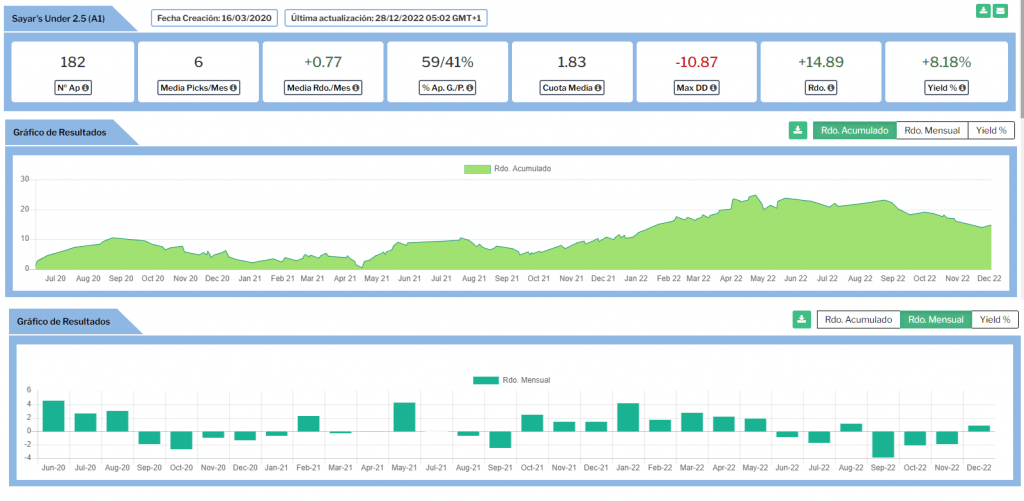Click the Sep-22 negative bar in monthly chart
1024x501 pixels.
coord(882,444)
